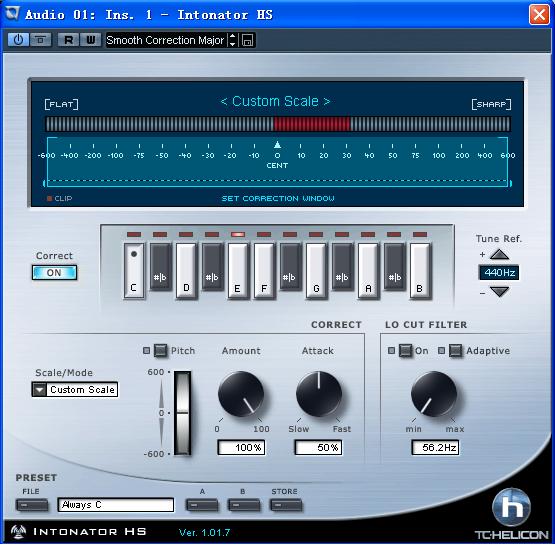Click the left correction window handle
The image size is (555, 545).
coord(45,183)
